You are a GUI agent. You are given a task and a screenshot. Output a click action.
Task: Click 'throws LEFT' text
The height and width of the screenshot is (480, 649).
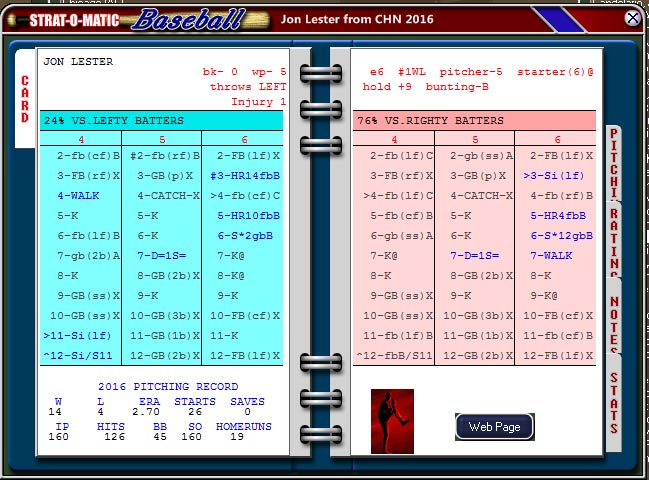point(248,87)
